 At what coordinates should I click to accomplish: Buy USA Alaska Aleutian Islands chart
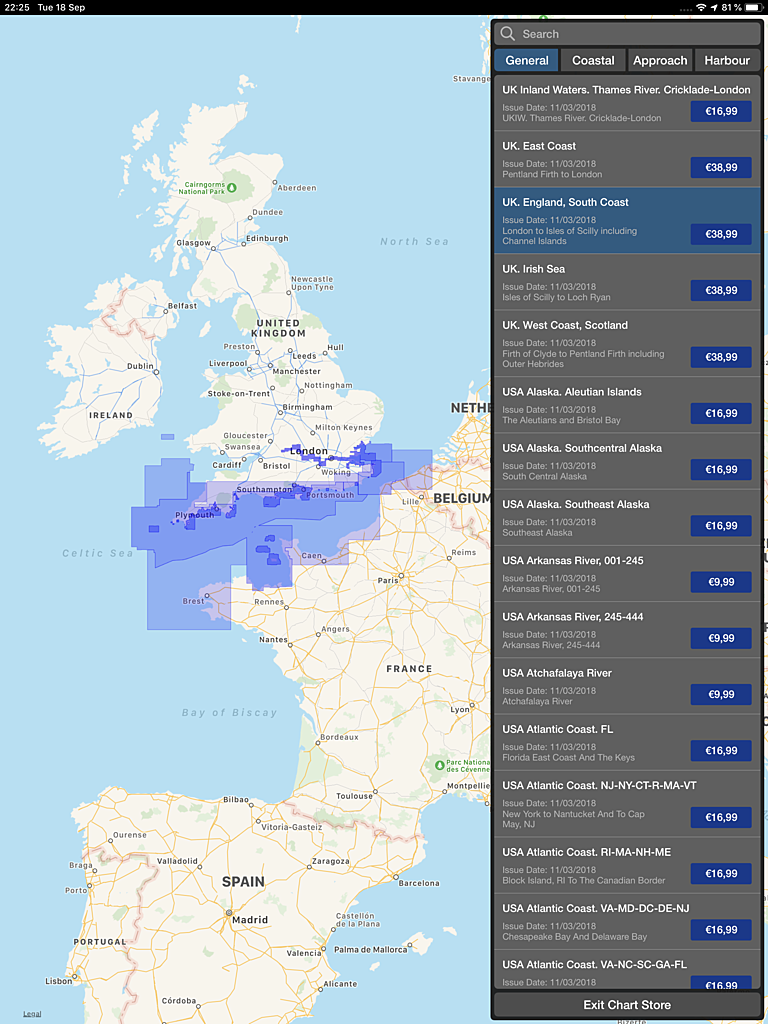(x=720, y=413)
